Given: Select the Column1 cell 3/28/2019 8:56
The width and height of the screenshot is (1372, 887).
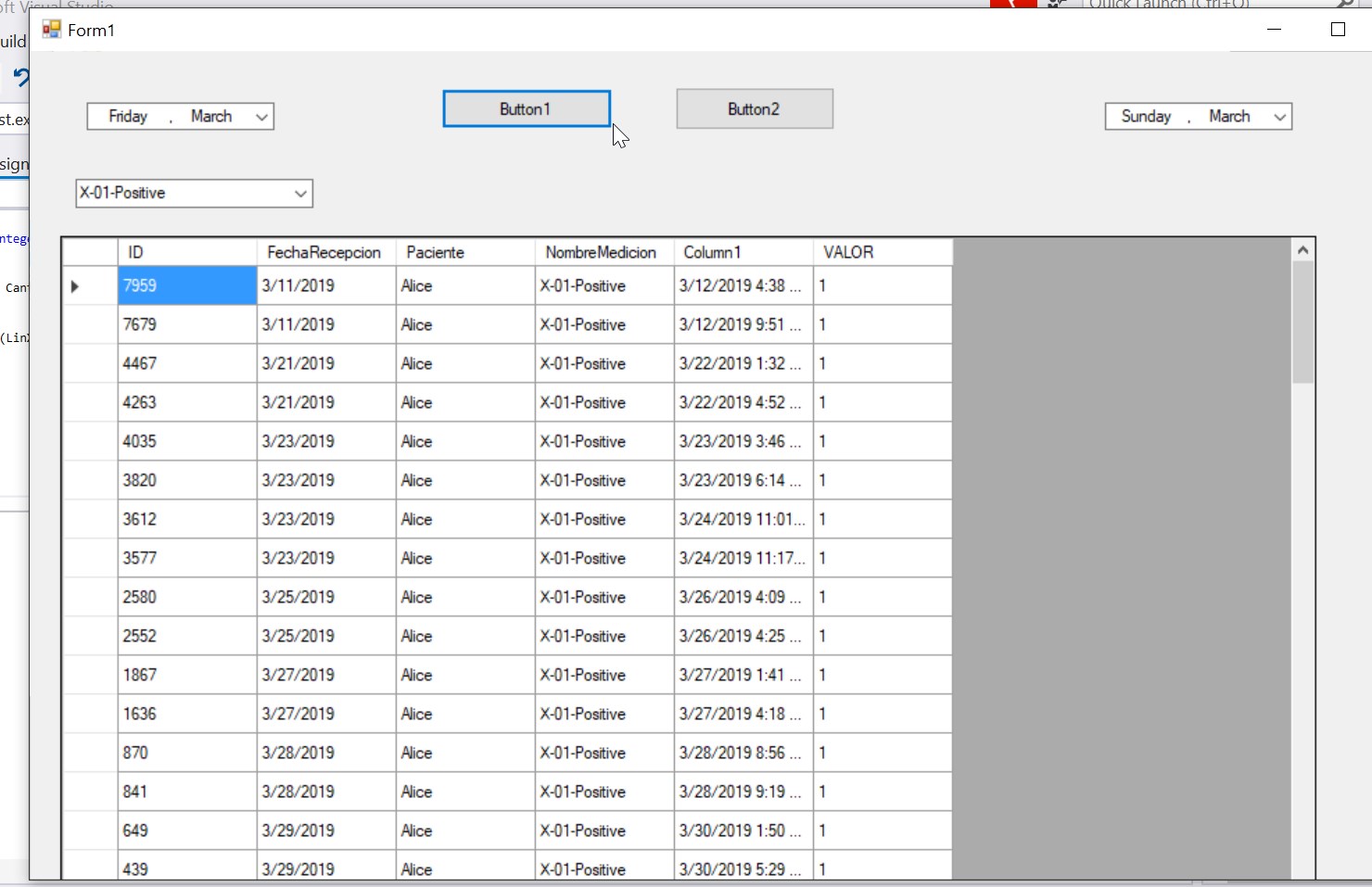Looking at the screenshot, I should point(743,753).
